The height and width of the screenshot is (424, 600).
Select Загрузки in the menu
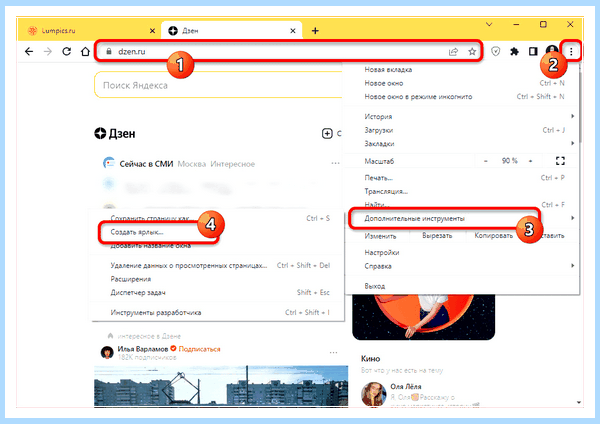(461, 130)
